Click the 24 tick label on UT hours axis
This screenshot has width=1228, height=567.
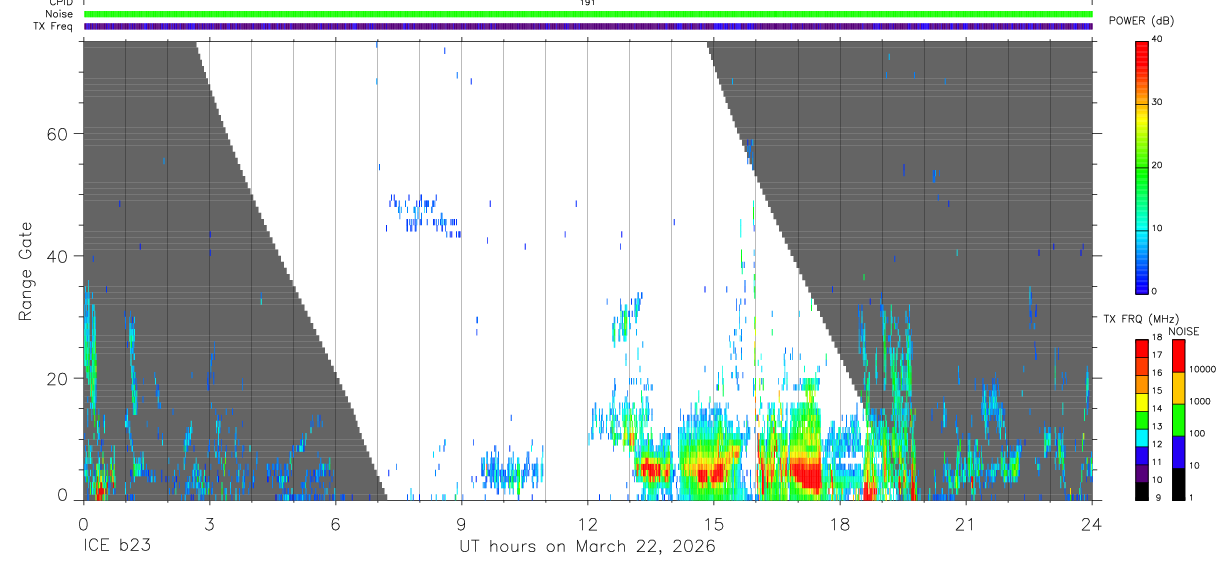tap(1091, 523)
